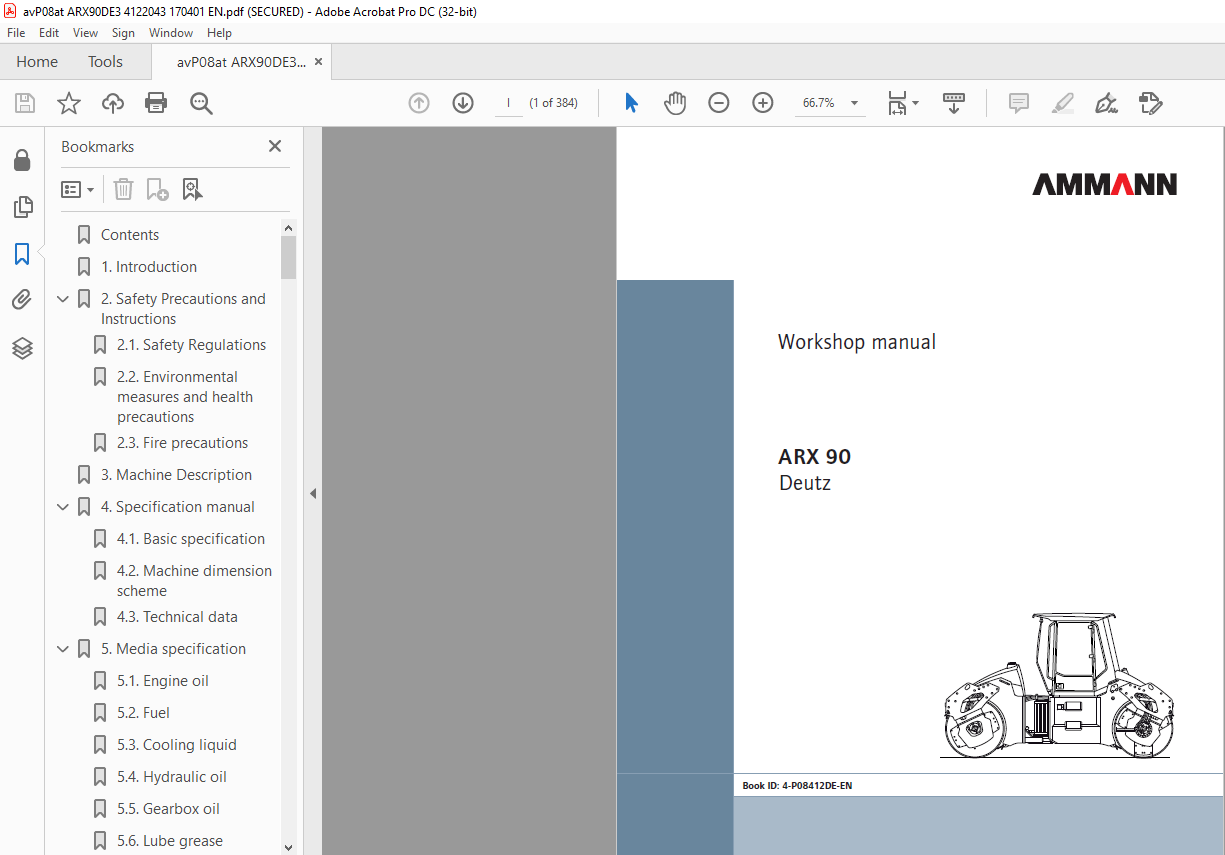Close the Bookmarks panel
This screenshot has height=855, width=1225.
[275, 146]
